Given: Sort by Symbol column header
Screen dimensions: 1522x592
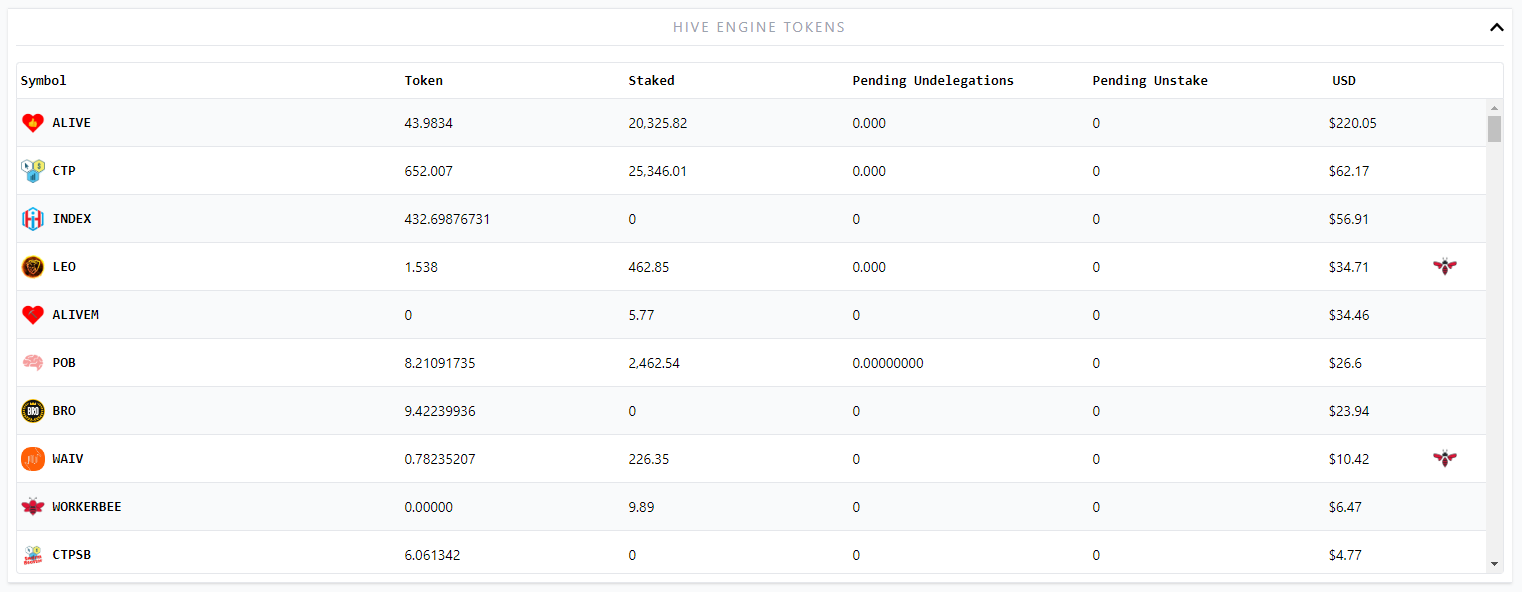Looking at the screenshot, I should point(44,81).
